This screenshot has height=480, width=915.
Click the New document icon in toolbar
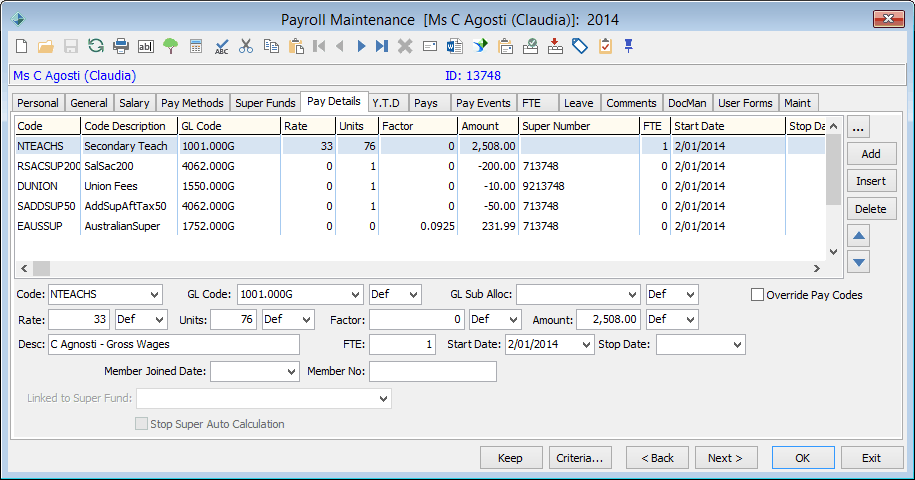(x=22, y=46)
